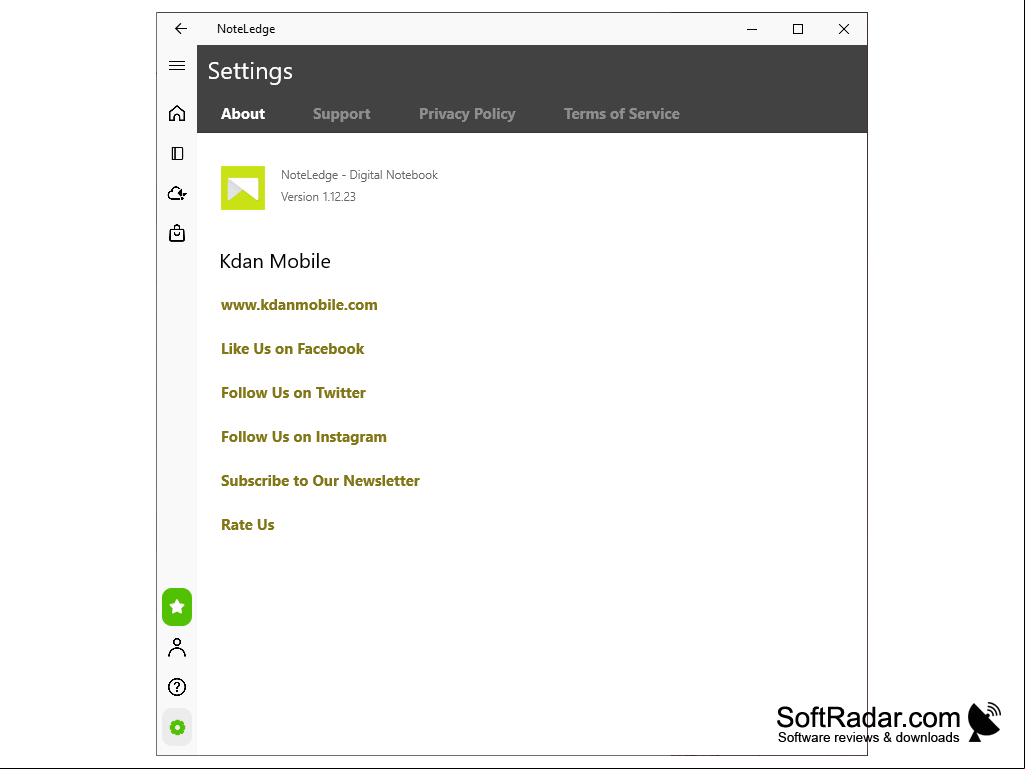Go back using the arrow in title bar
Screen dimensions: 1025x769
click(x=181, y=29)
